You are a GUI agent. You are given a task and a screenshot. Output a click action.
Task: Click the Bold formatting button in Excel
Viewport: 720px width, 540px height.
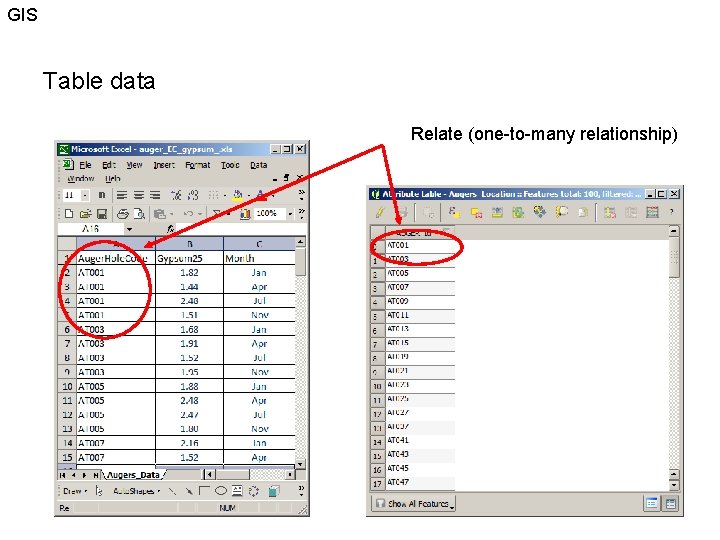(101, 195)
